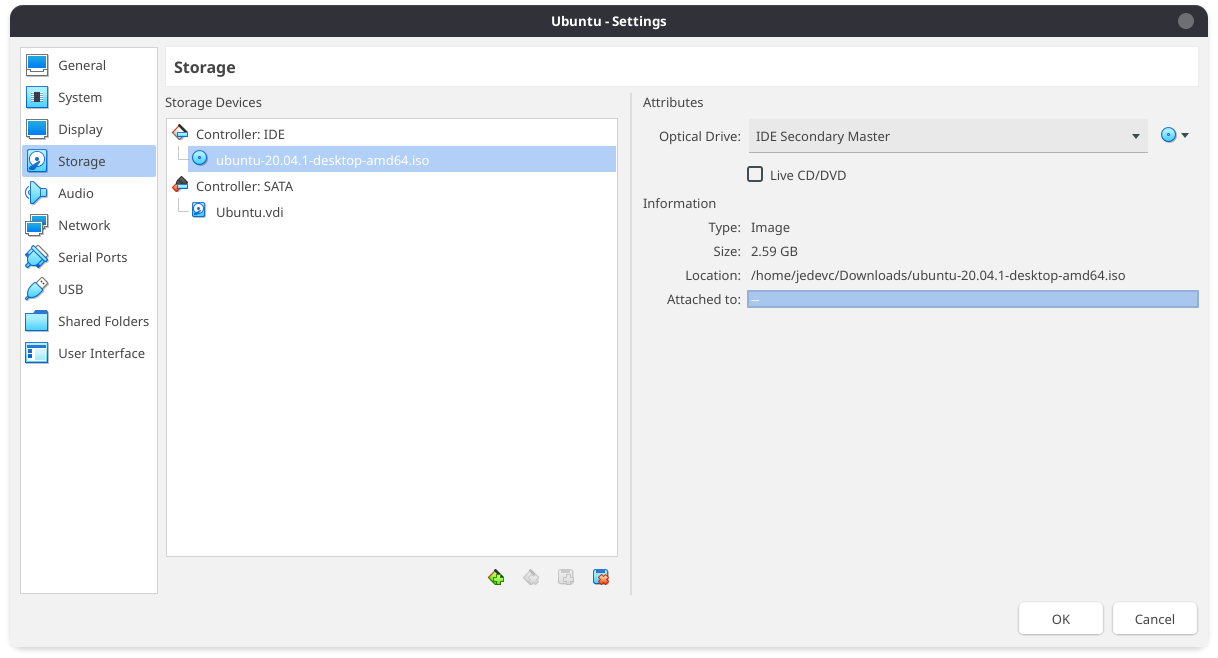Switch to the Shared Folders page

(x=89, y=321)
